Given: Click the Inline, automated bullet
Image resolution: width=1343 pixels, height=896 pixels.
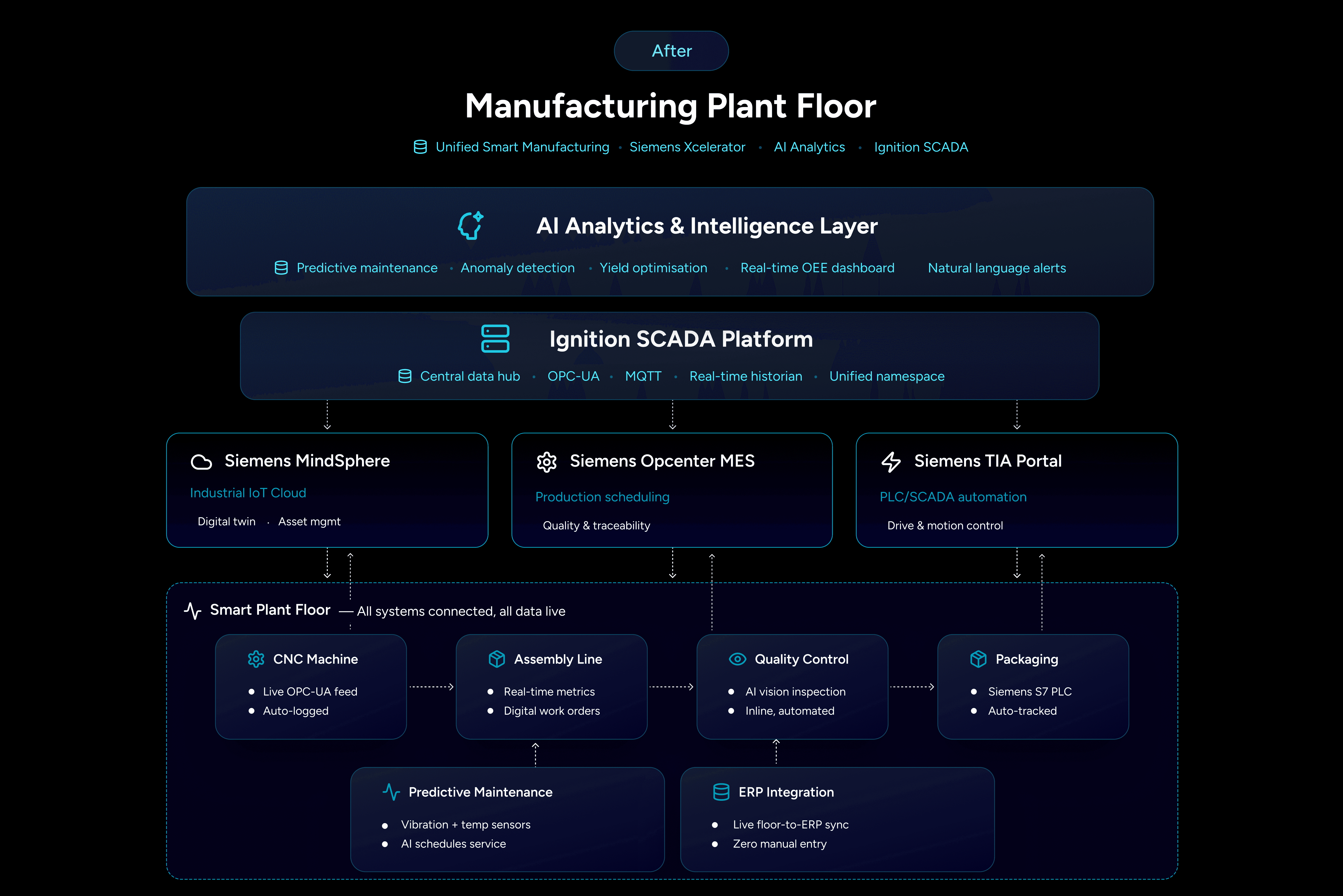Looking at the screenshot, I should [789, 711].
